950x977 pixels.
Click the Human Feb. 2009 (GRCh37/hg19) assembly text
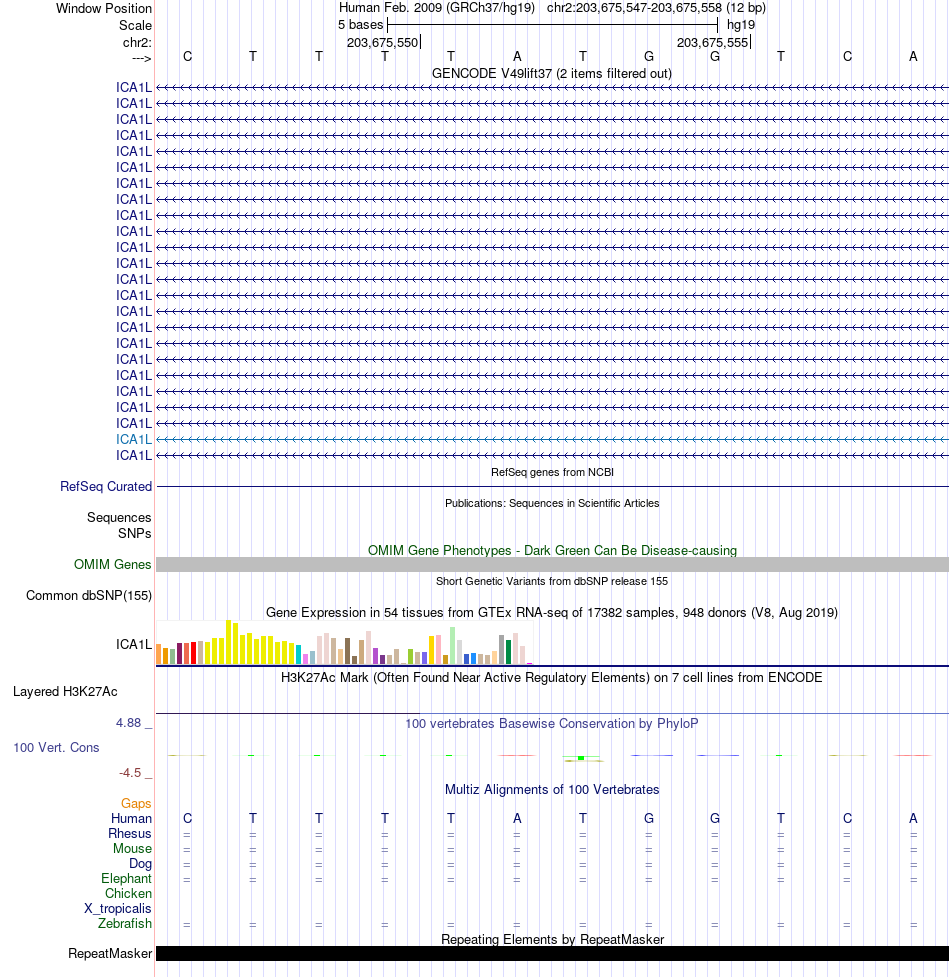tap(437, 8)
